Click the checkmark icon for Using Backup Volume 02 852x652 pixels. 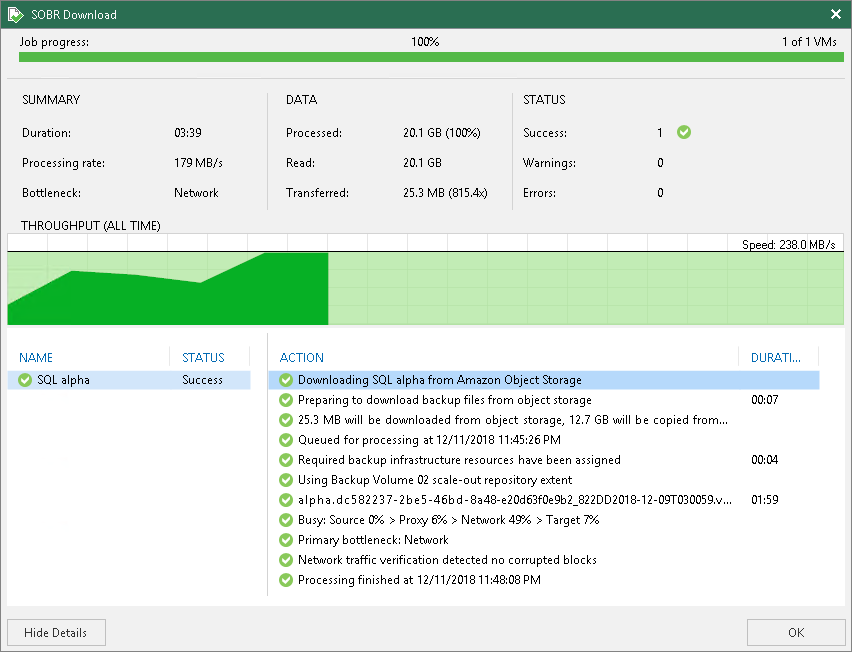286,480
